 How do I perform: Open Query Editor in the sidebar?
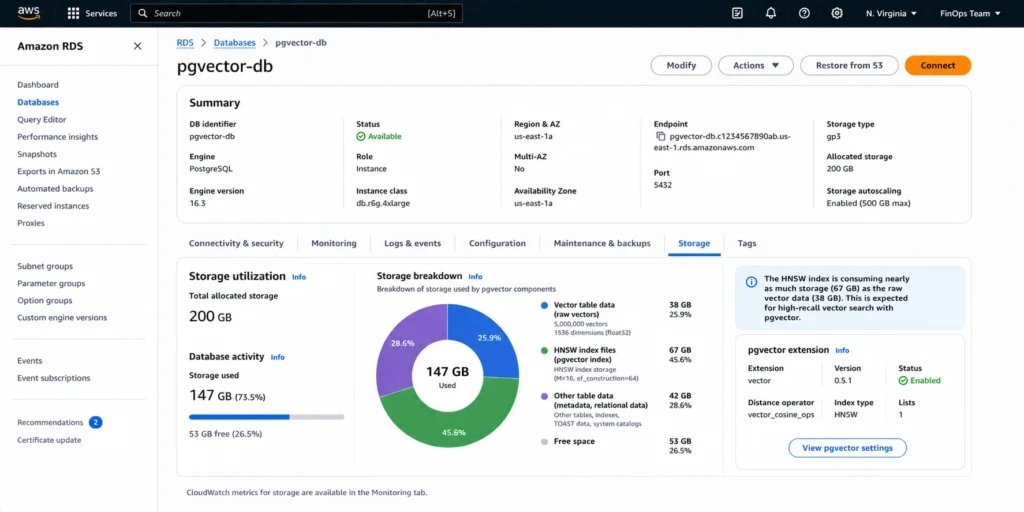pyautogui.click(x=42, y=120)
